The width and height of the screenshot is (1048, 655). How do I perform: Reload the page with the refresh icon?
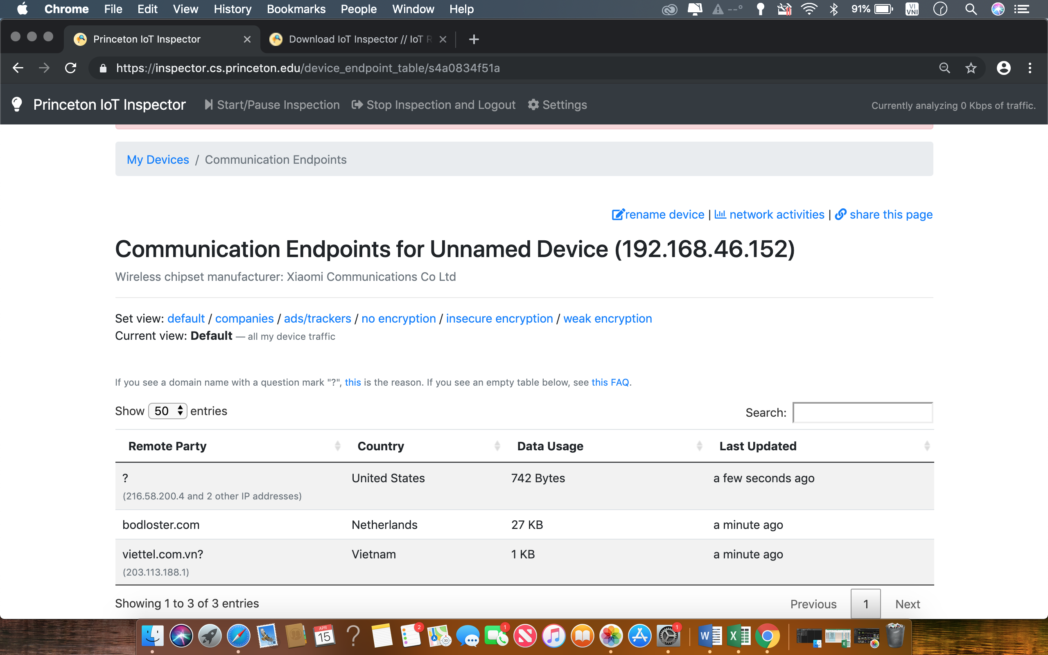70,68
